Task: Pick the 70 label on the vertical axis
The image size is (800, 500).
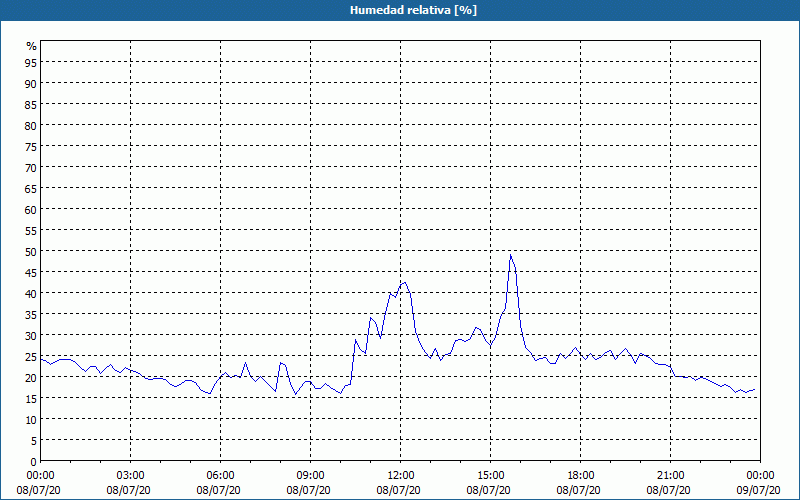Action: 31,167
